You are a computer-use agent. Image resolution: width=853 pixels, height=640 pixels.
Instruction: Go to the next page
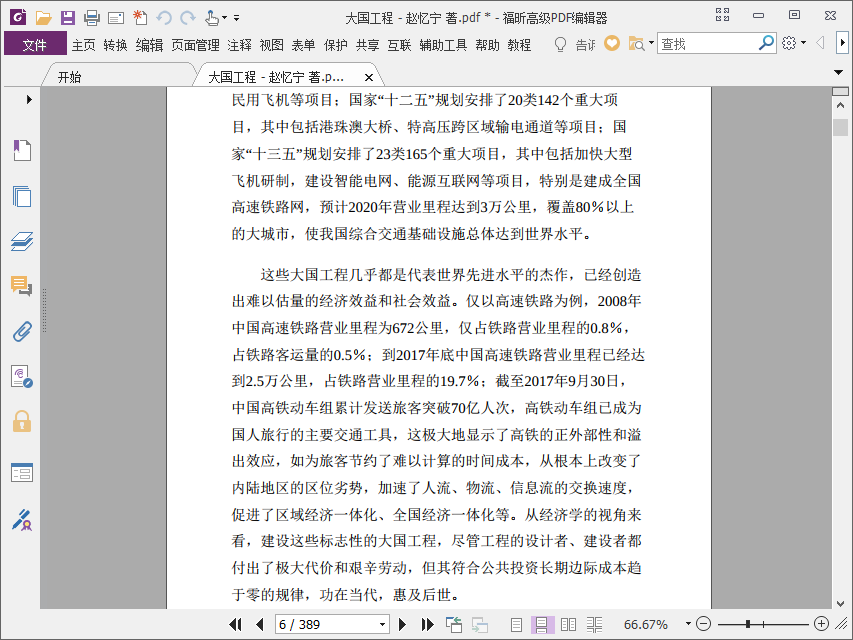[402, 624]
